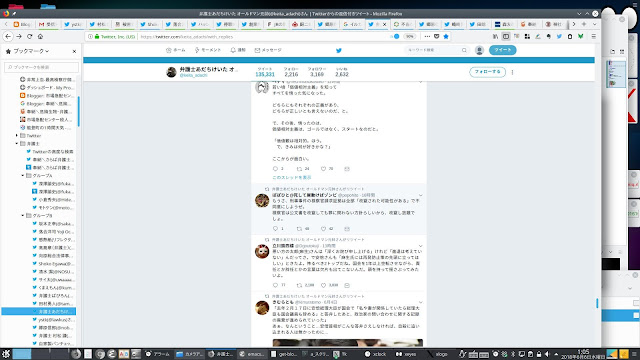
Task: Reply to the ぽぽひと tweet
Action: tap(275, 229)
